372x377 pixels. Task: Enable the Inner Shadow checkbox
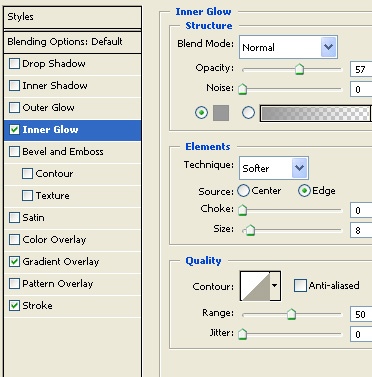tap(14, 85)
